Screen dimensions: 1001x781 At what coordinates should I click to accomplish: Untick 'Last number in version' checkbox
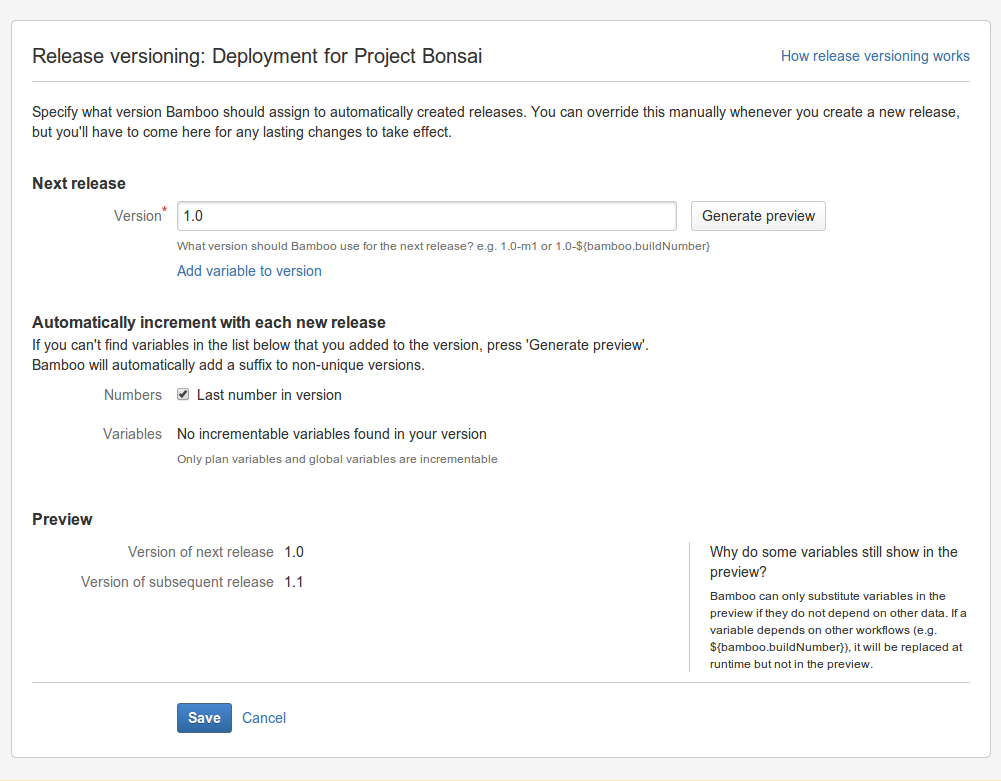(x=183, y=395)
